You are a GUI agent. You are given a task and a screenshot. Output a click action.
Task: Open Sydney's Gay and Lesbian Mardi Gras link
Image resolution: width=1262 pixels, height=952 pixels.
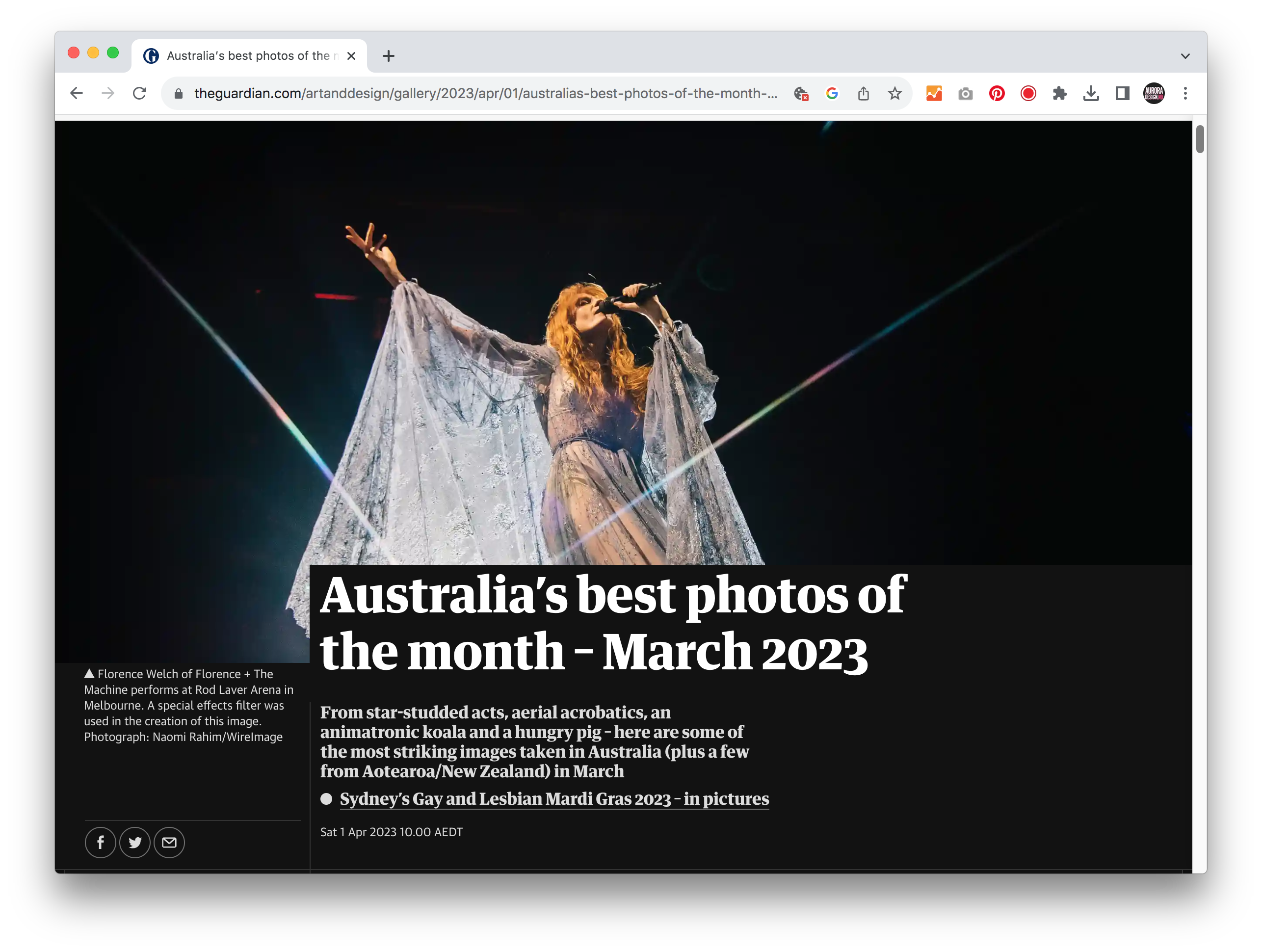pos(554,799)
